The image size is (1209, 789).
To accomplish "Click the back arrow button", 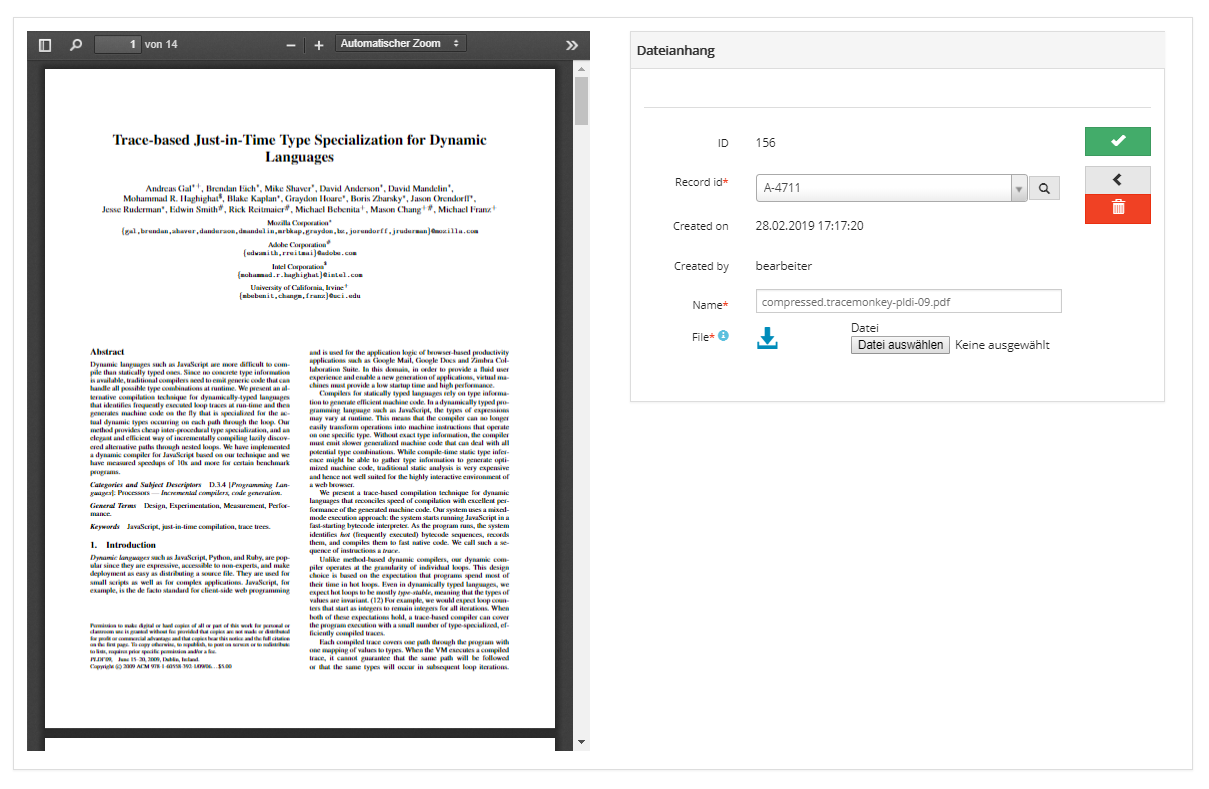I will point(1118,180).
